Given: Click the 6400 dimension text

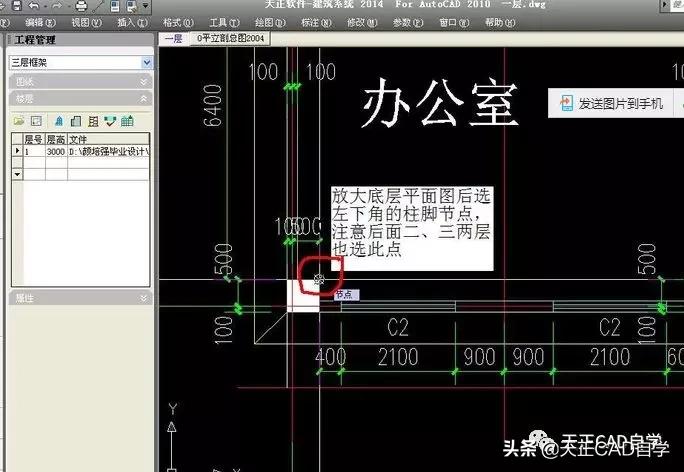Looking at the screenshot, I should pos(212,105).
